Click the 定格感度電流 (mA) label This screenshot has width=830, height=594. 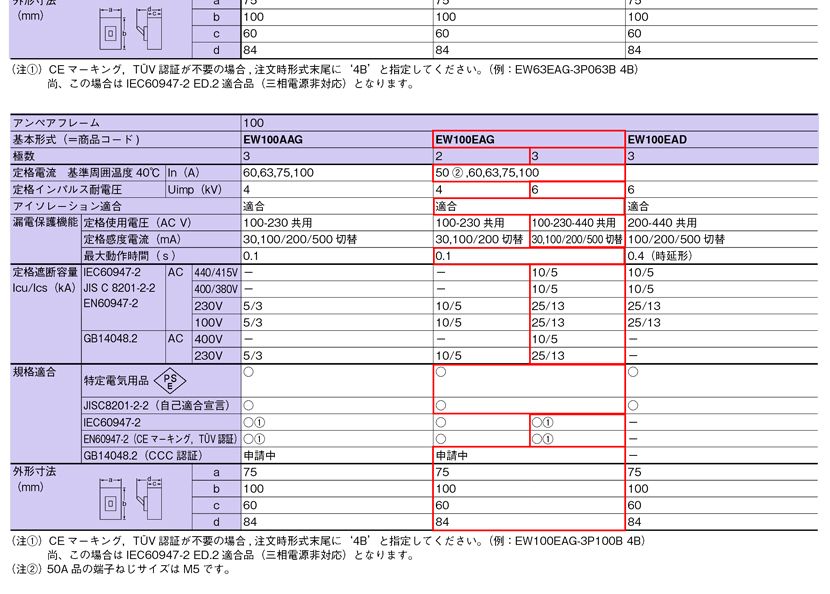pos(132,239)
